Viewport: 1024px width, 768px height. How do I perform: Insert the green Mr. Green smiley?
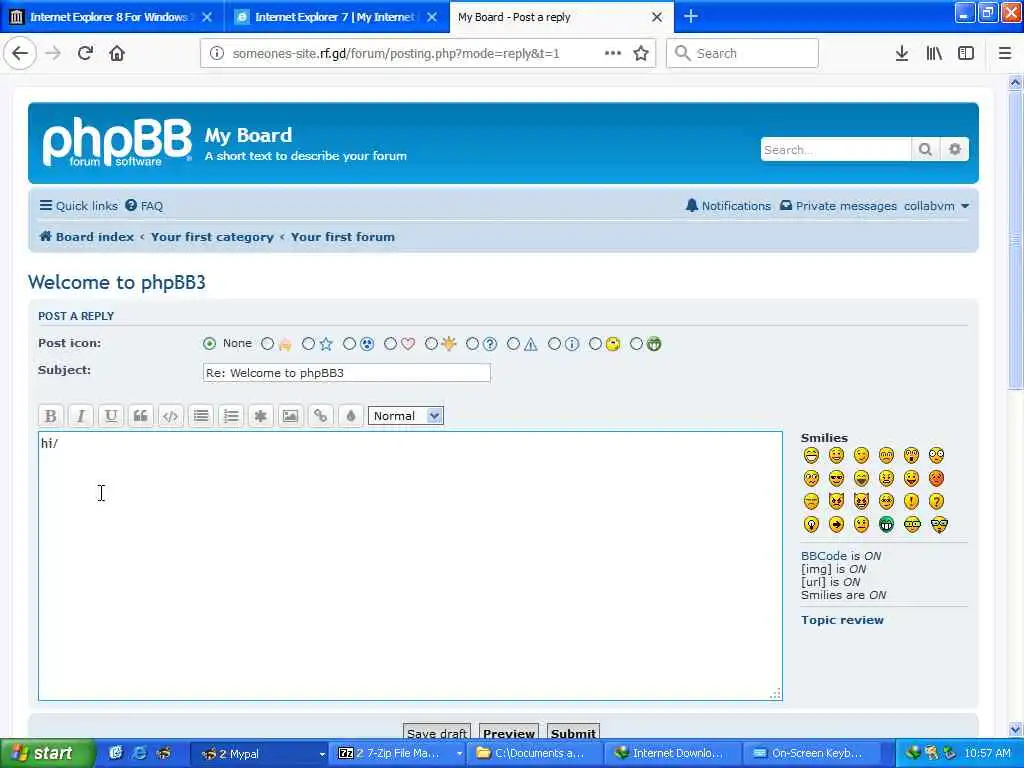point(886,524)
